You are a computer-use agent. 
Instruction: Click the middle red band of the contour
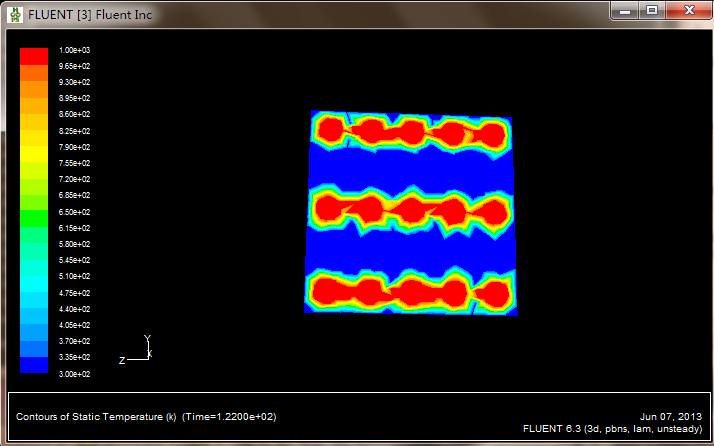(x=410, y=210)
